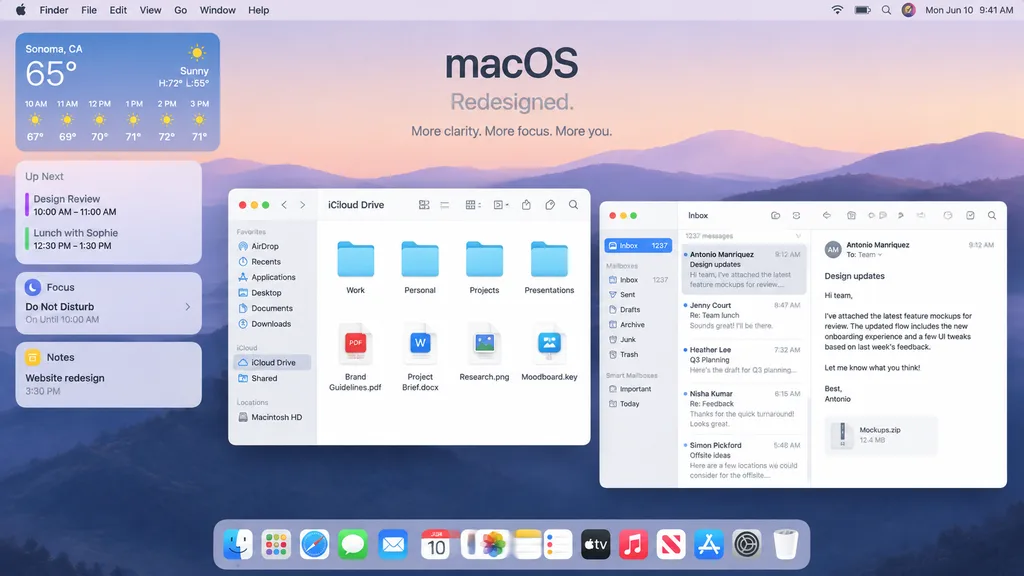Expand the Do Not Disturb Focus chevron
Screen dimensions: 1024x576
[187, 307]
